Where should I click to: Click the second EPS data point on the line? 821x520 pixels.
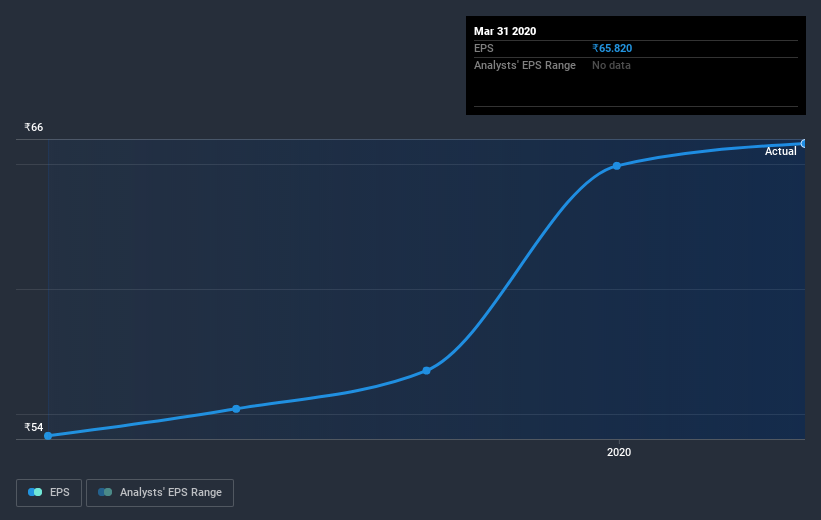236,409
